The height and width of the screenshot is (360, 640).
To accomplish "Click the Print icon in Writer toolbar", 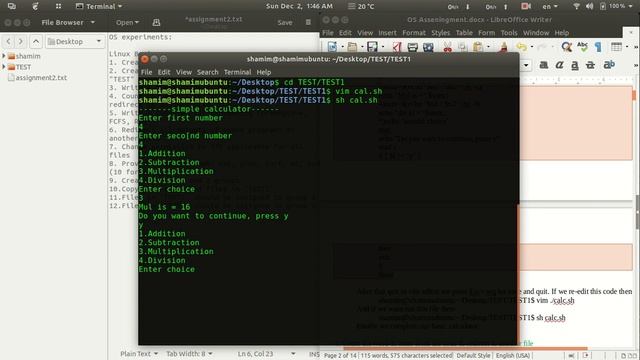I will coord(412,47).
